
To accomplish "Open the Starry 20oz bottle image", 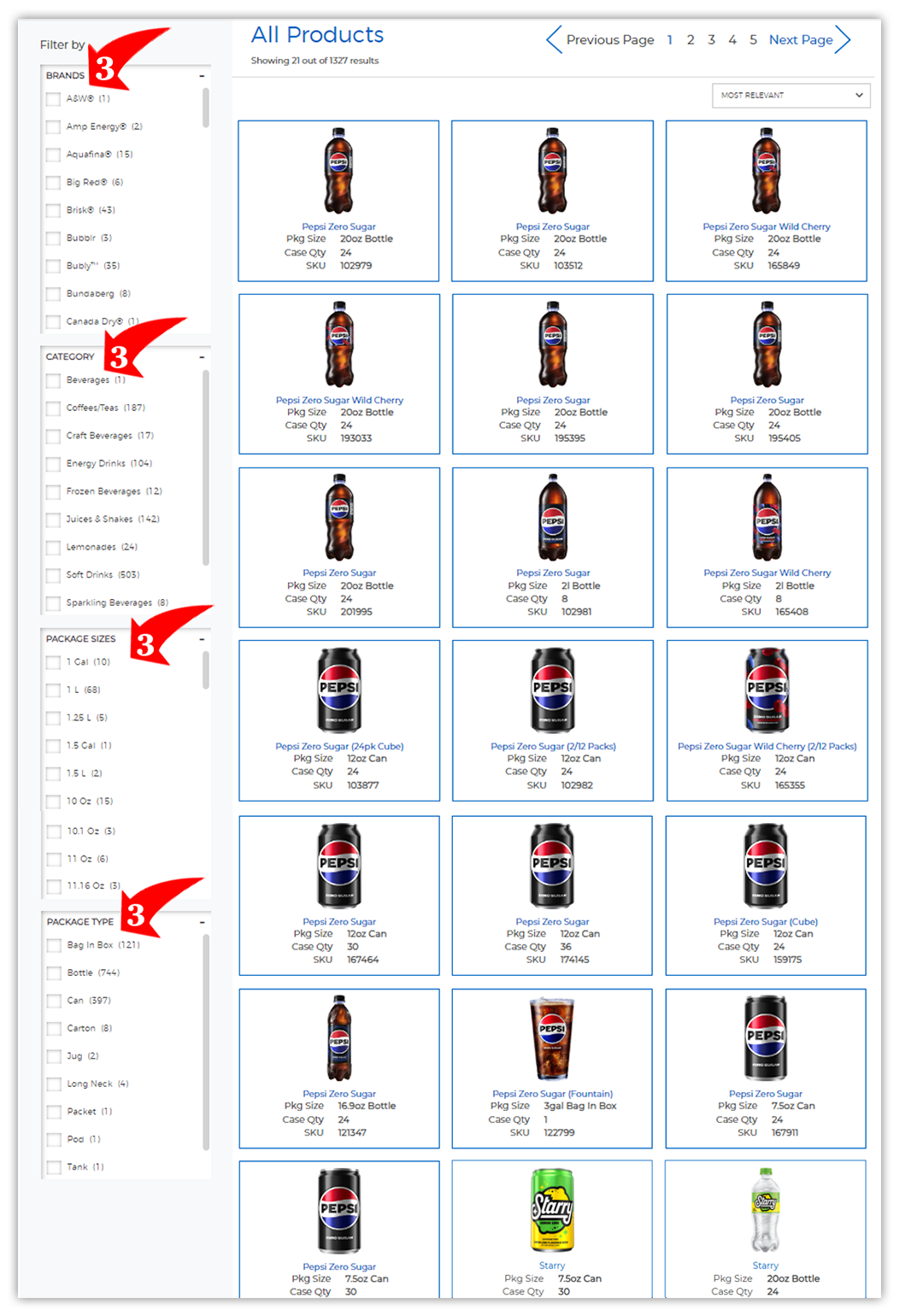I will point(766,1210).
